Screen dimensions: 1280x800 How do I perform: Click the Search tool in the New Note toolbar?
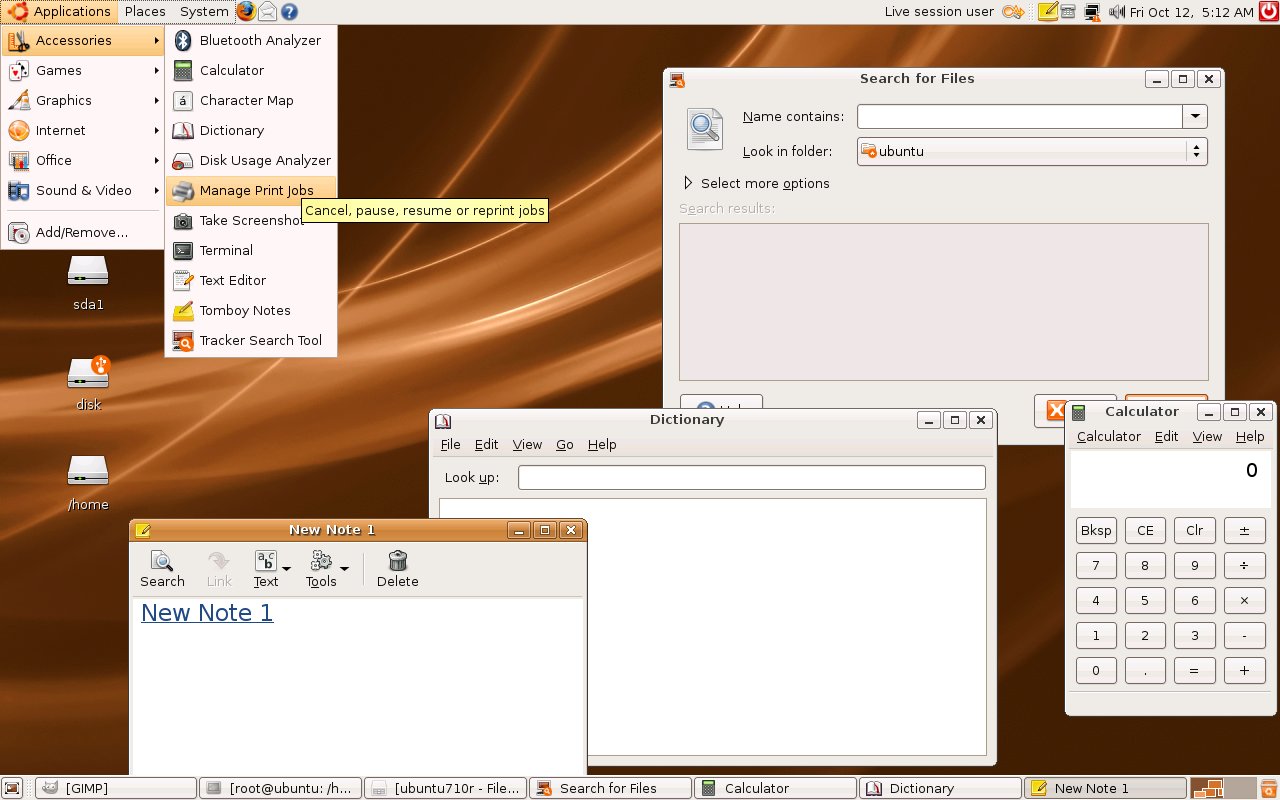[162, 569]
